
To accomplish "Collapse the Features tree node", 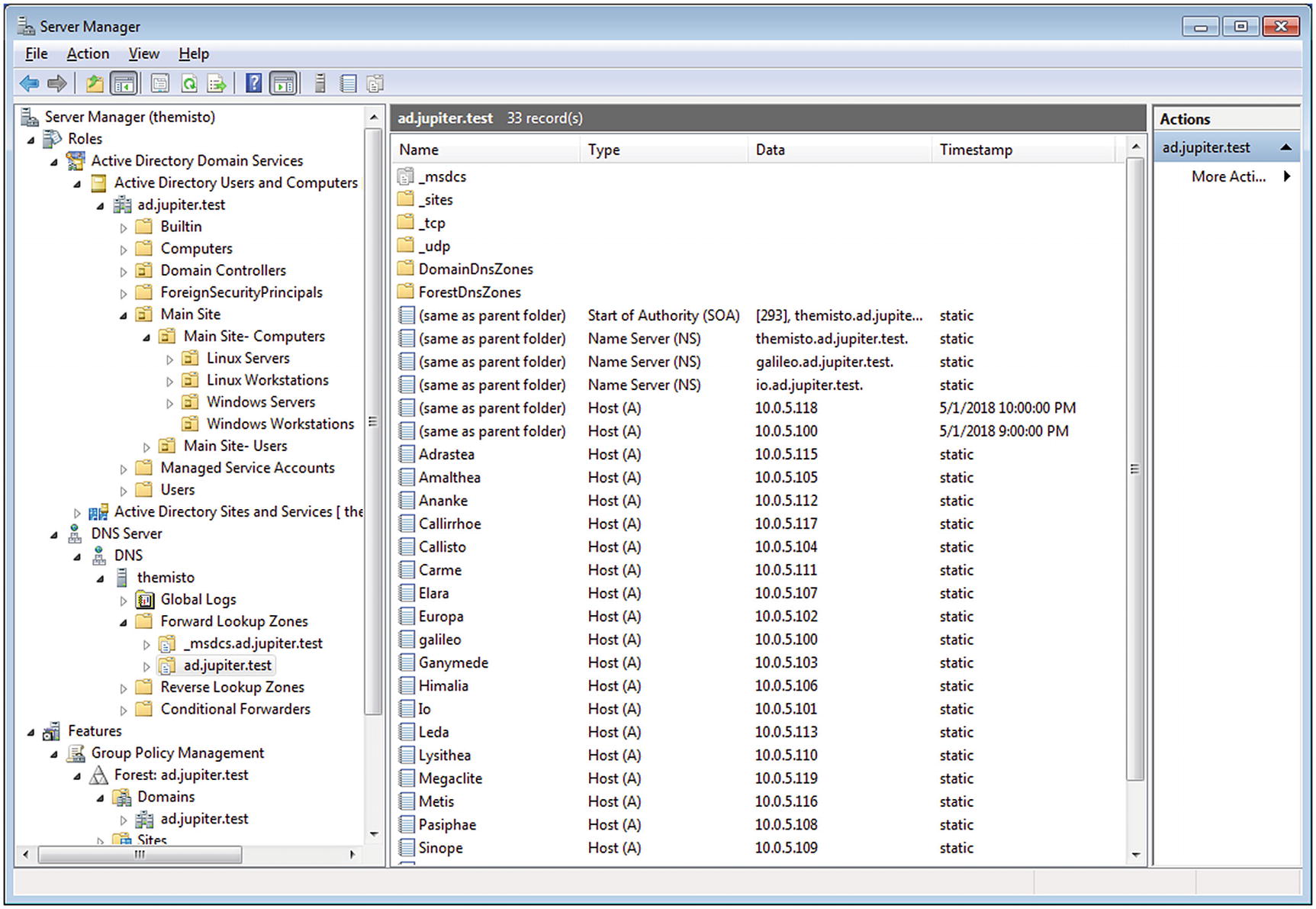I will (31, 733).
